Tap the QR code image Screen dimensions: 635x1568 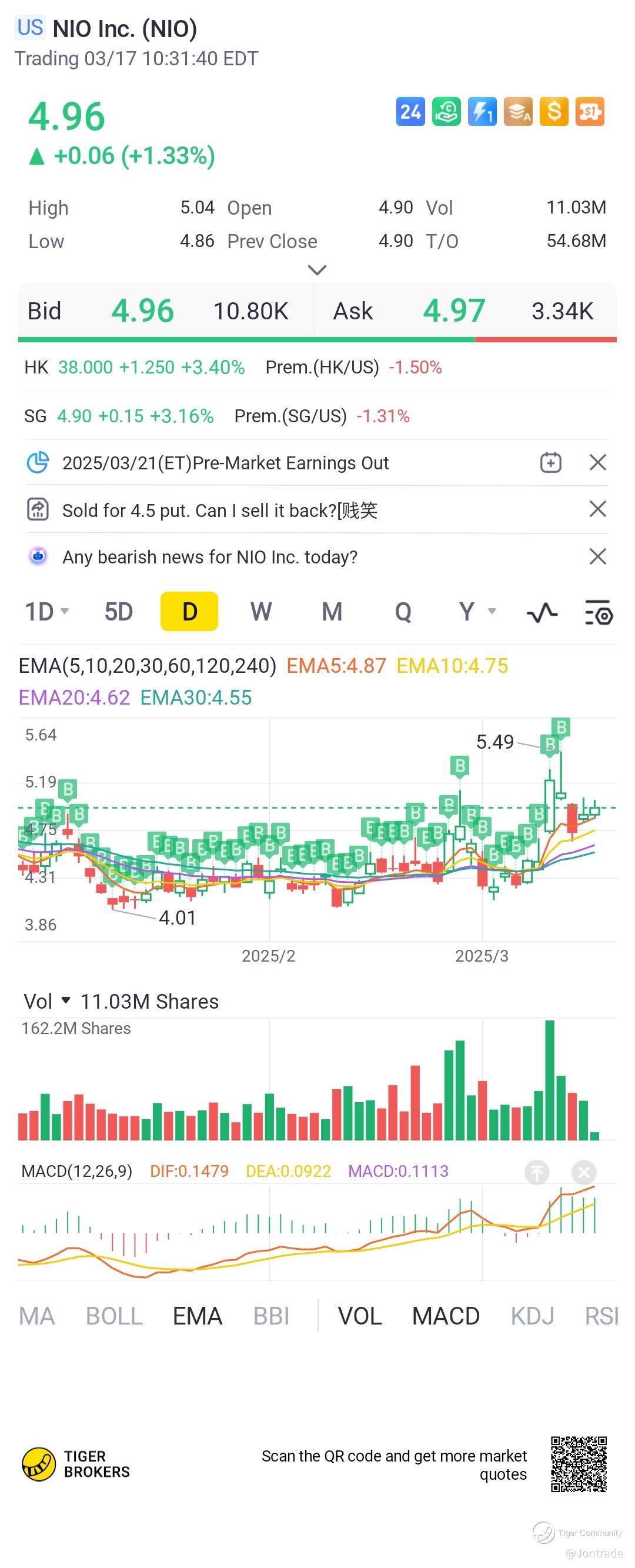579,1464
